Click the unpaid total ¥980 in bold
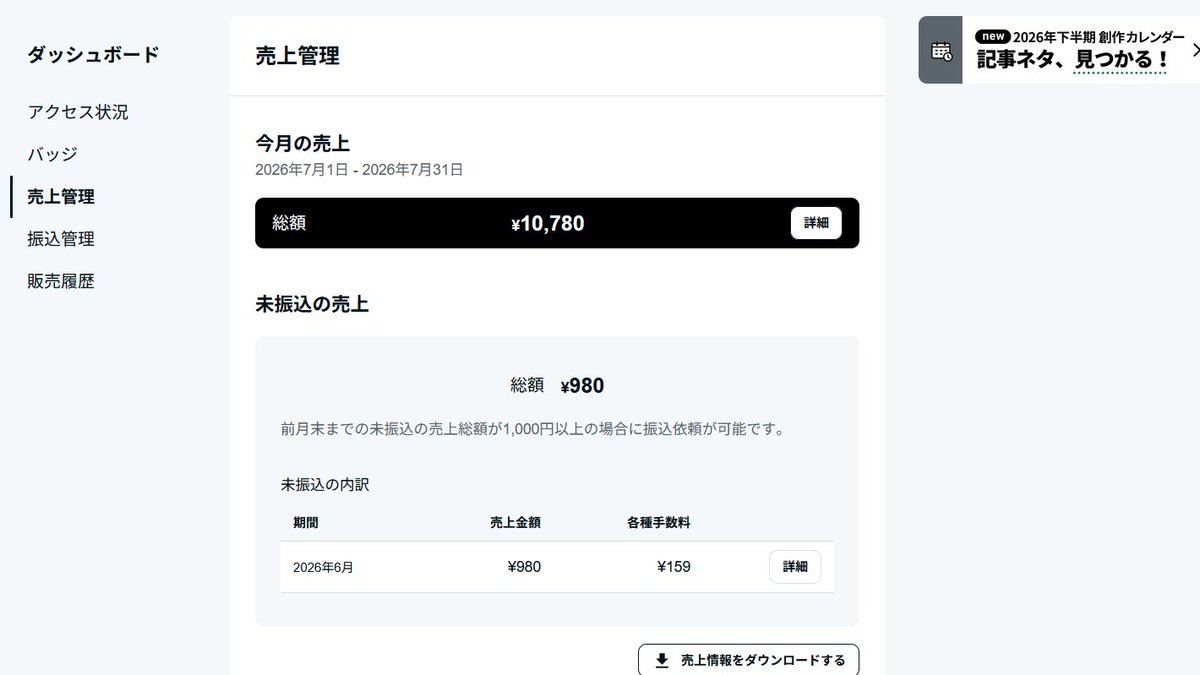 coord(582,386)
